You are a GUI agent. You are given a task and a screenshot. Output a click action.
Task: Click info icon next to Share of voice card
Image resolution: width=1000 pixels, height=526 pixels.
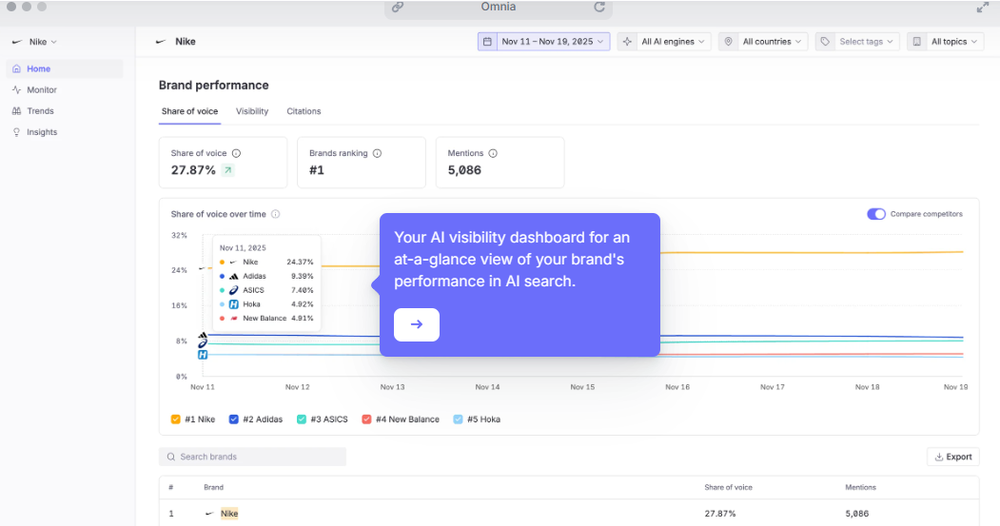[x=237, y=153]
